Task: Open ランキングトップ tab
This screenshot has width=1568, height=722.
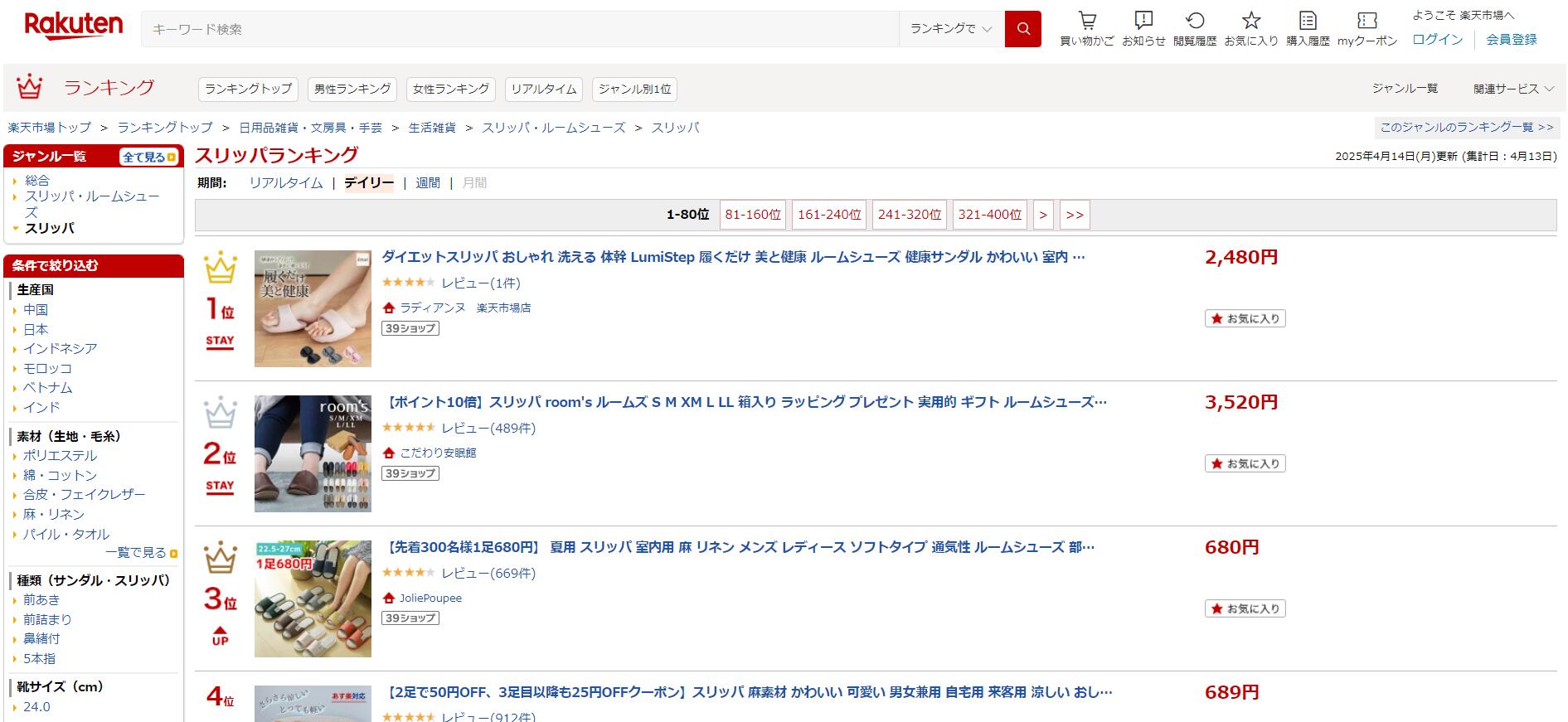Action: pyautogui.click(x=248, y=89)
